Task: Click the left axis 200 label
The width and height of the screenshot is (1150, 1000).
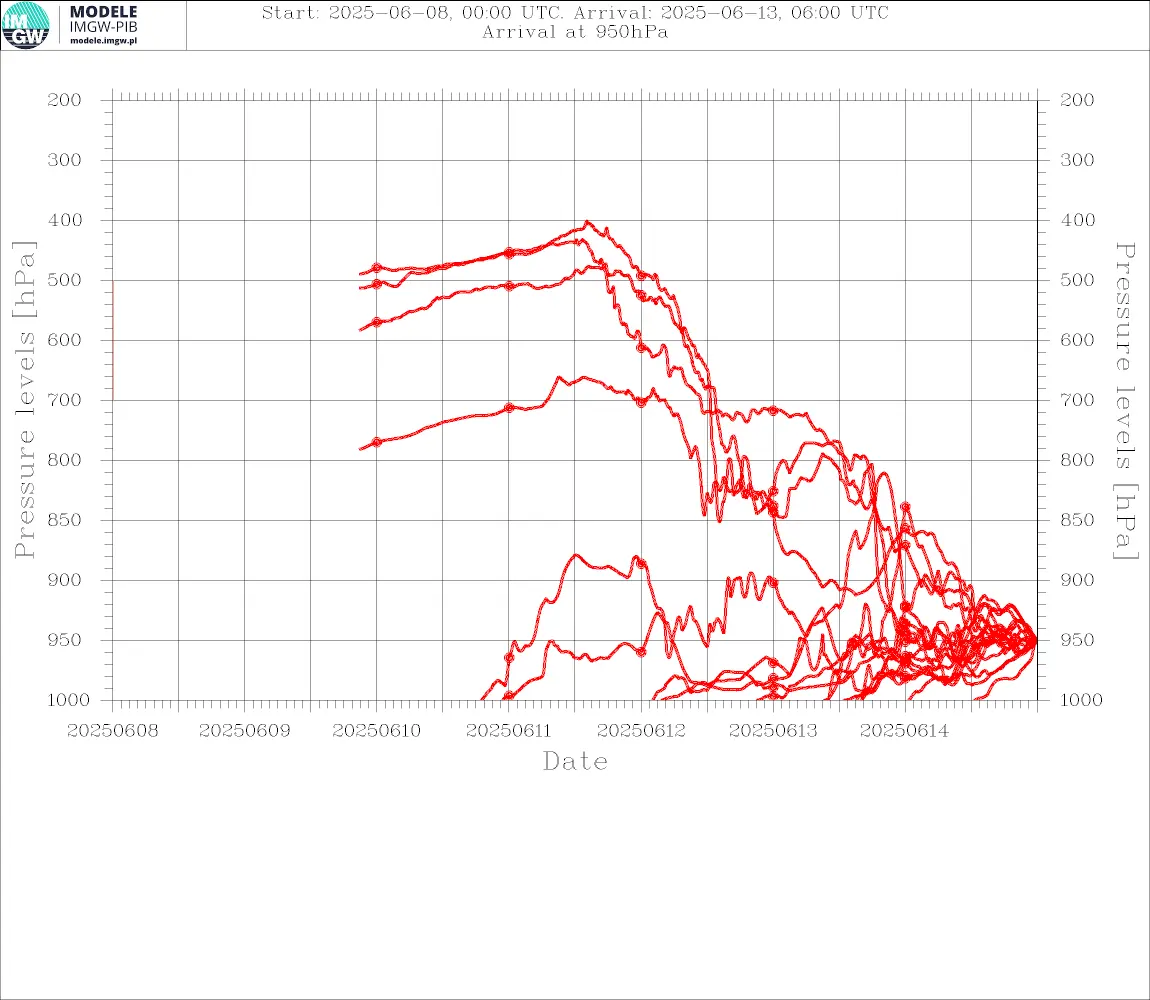Action: pos(65,100)
